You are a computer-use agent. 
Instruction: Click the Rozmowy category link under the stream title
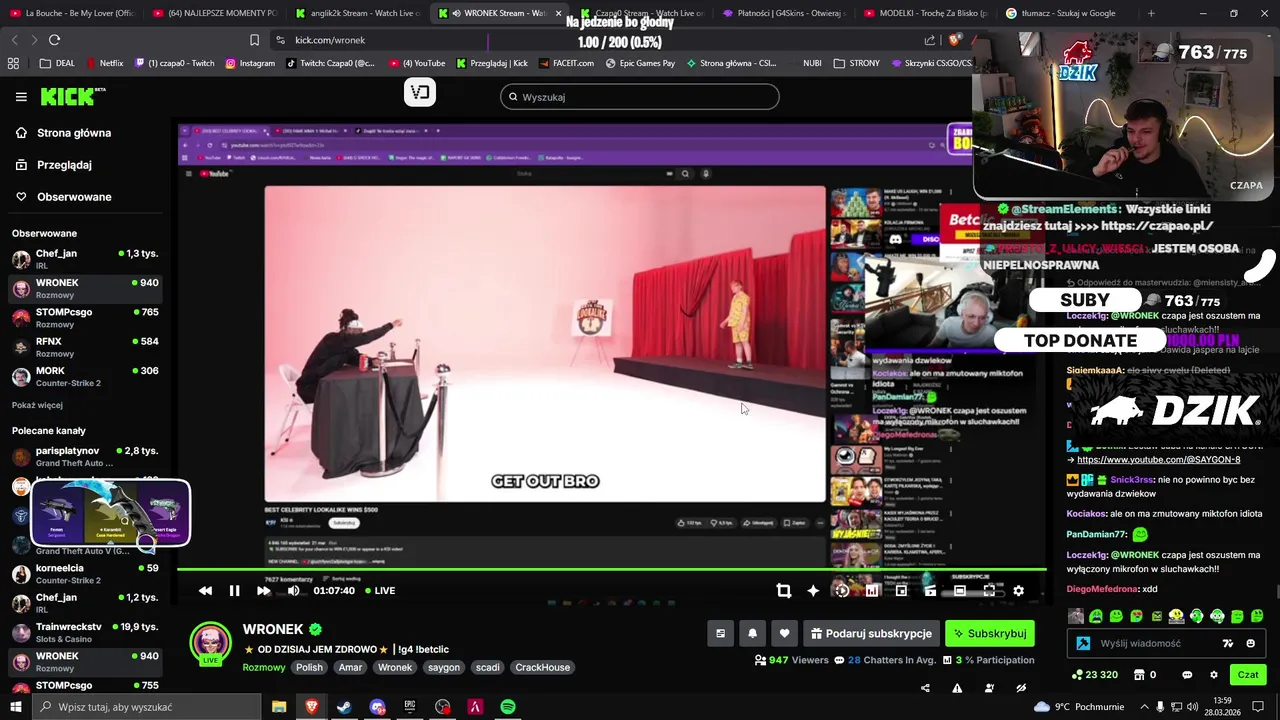click(264, 668)
